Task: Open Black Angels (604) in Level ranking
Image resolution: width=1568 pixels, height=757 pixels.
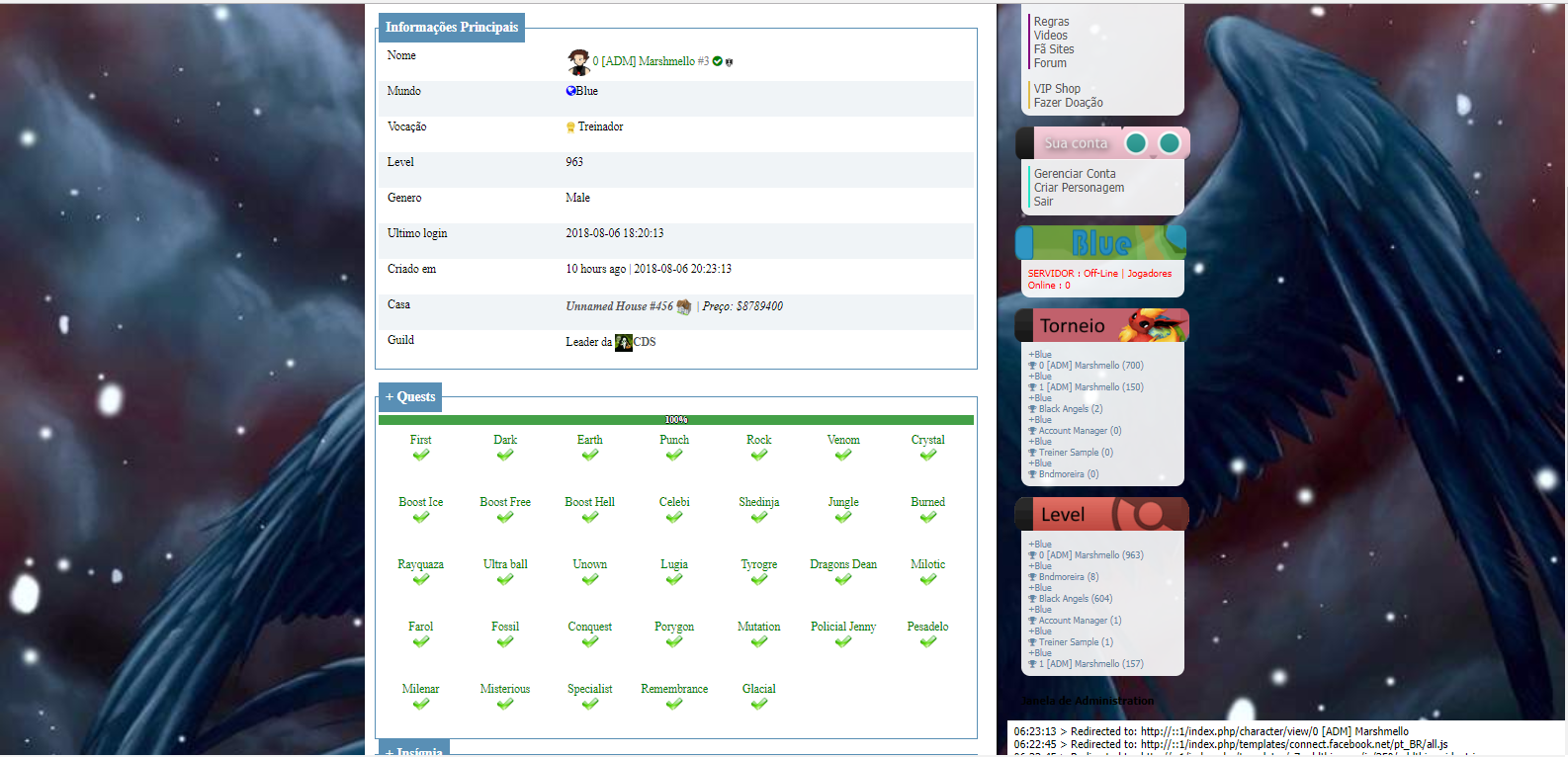Action: pos(1076,599)
